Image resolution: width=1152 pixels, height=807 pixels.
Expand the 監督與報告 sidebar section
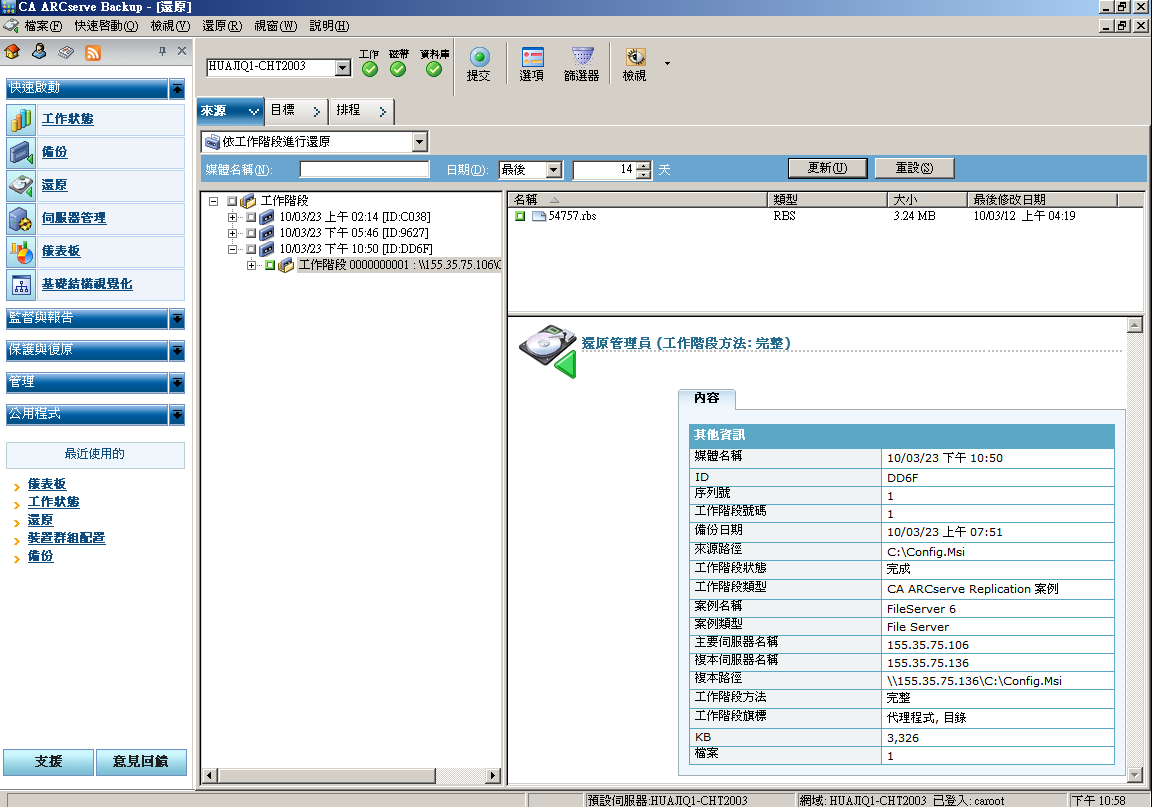coord(176,318)
